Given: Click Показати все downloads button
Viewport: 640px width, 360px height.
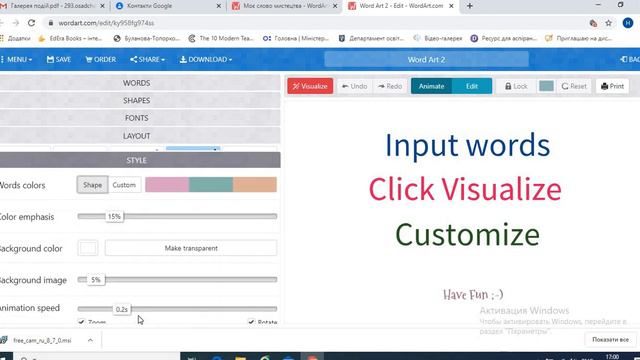Looking at the screenshot, I should click(610, 340).
